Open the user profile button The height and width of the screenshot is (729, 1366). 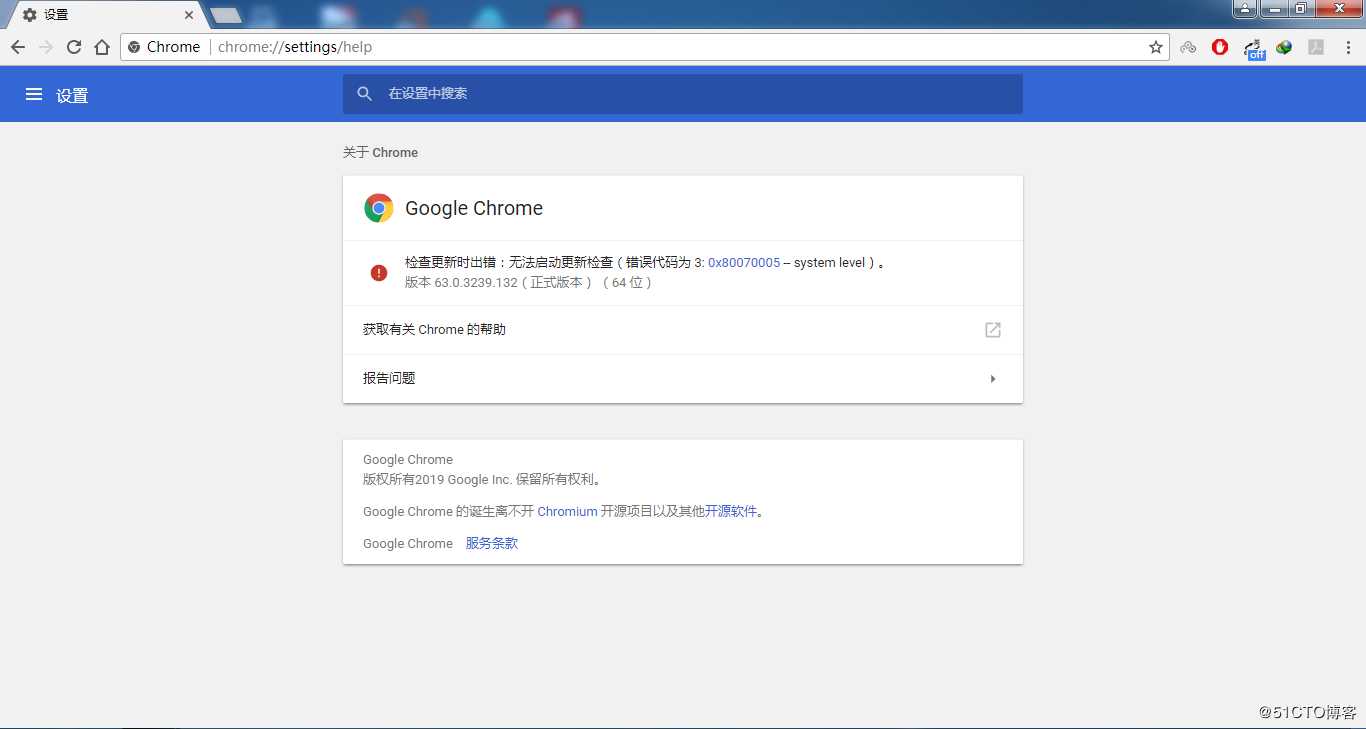pyautogui.click(x=1244, y=9)
